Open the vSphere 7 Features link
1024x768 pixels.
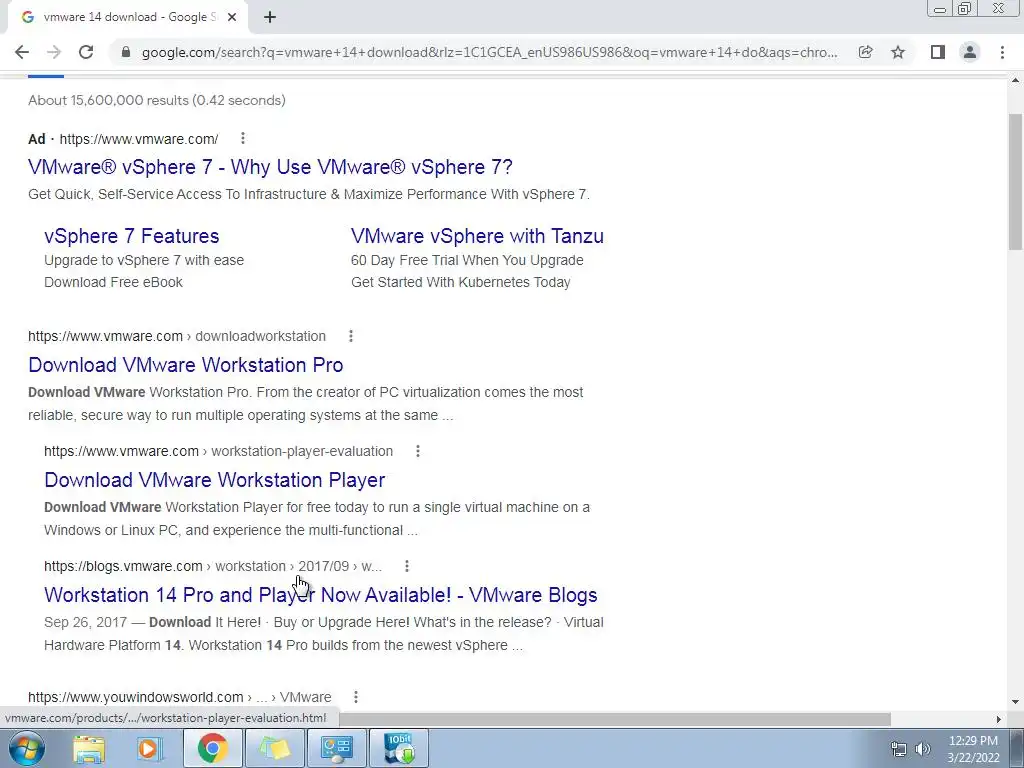pyautogui.click(x=132, y=236)
